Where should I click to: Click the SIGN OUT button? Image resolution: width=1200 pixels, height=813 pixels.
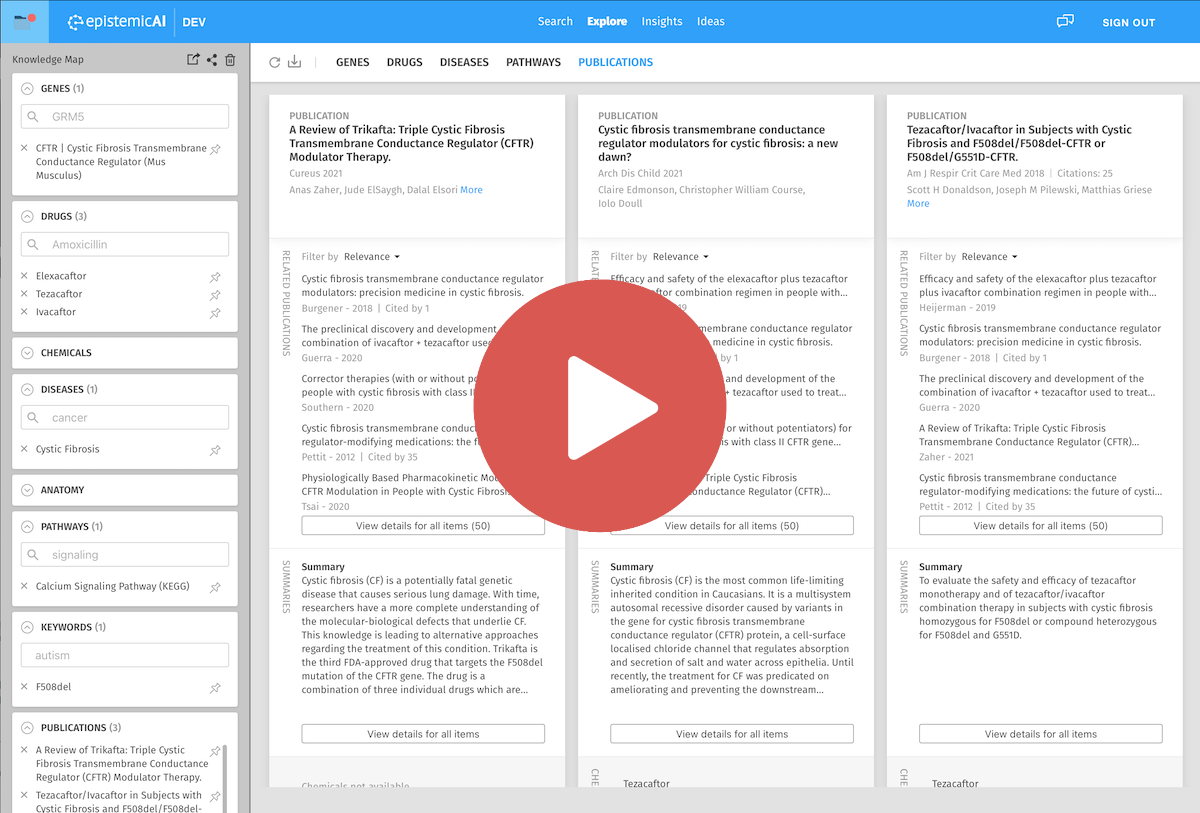(1128, 22)
